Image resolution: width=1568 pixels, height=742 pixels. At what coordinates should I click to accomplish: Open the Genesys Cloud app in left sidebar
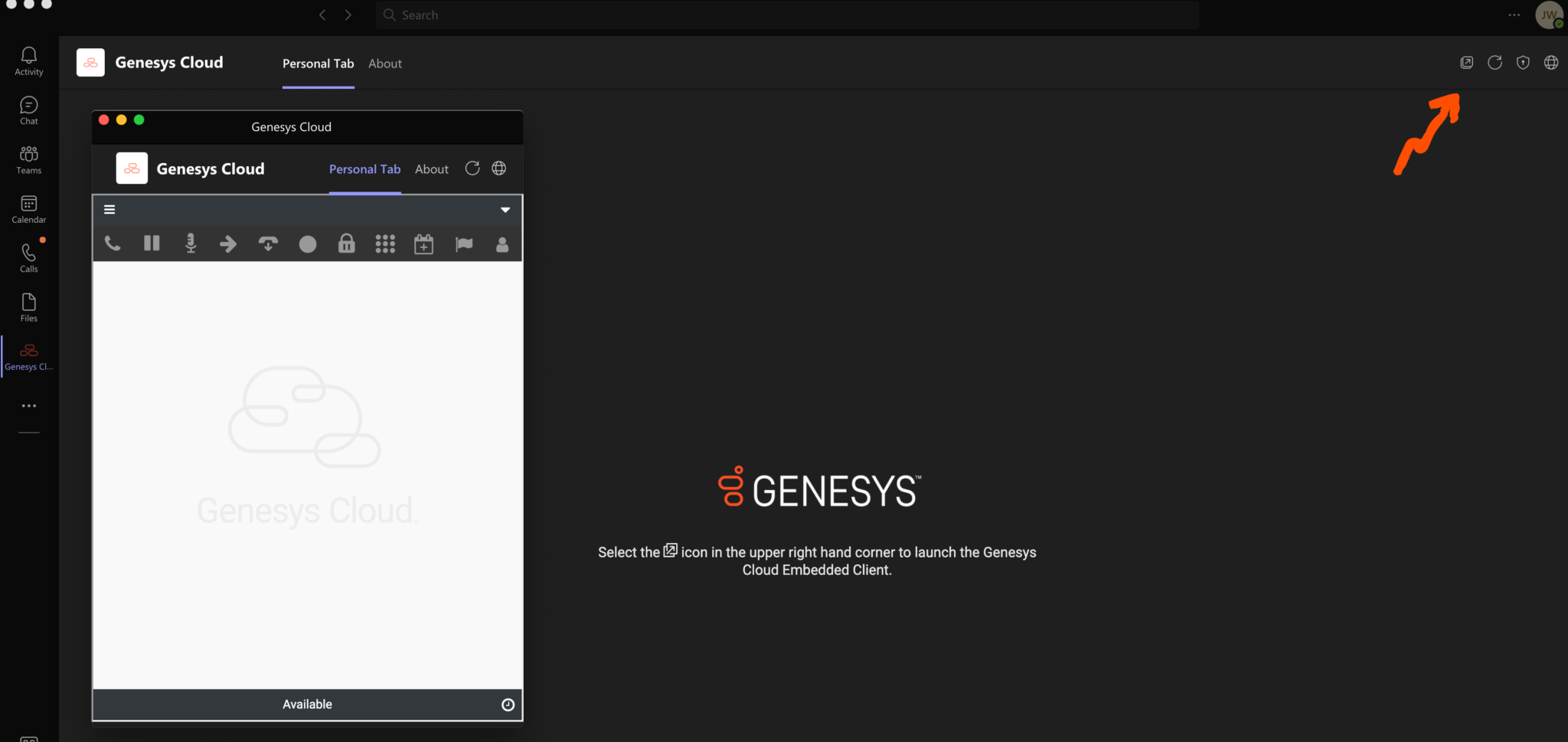(x=28, y=355)
